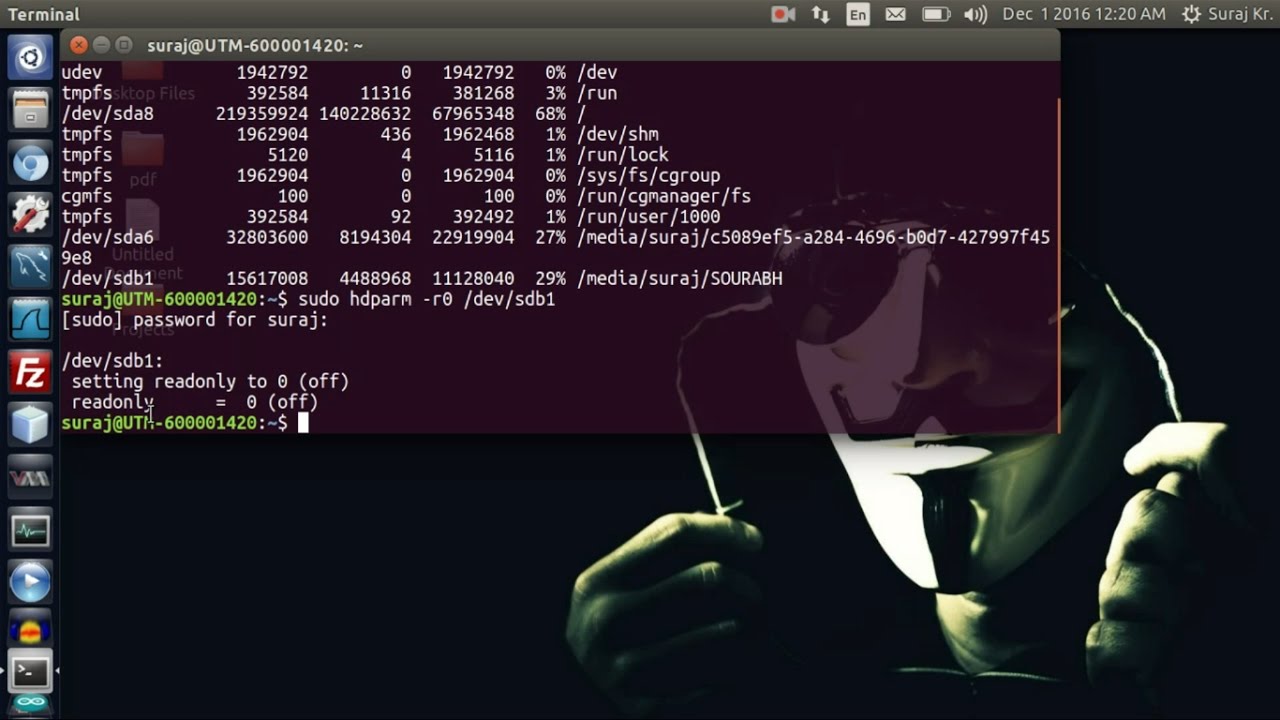
Task: Click the 'Terminal' app name in top panel
Action: 44,14
